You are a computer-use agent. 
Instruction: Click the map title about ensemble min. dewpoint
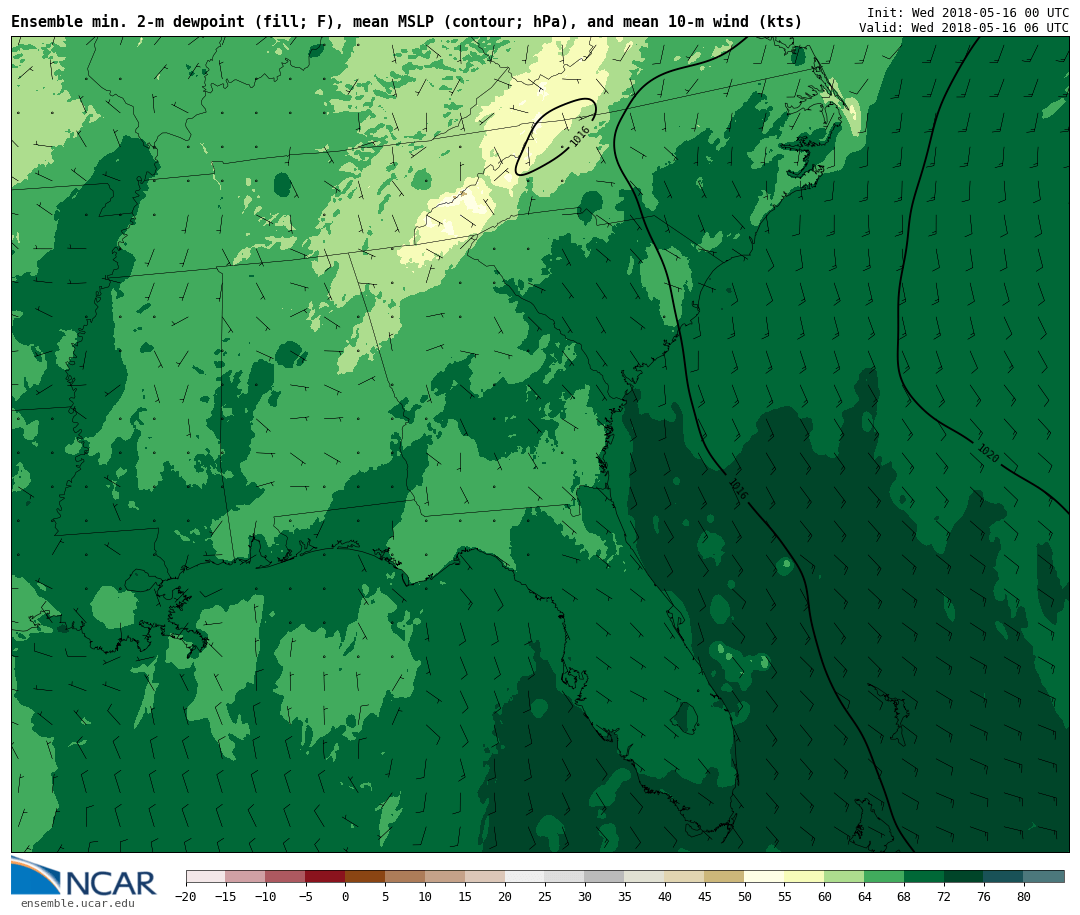tap(406, 22)
